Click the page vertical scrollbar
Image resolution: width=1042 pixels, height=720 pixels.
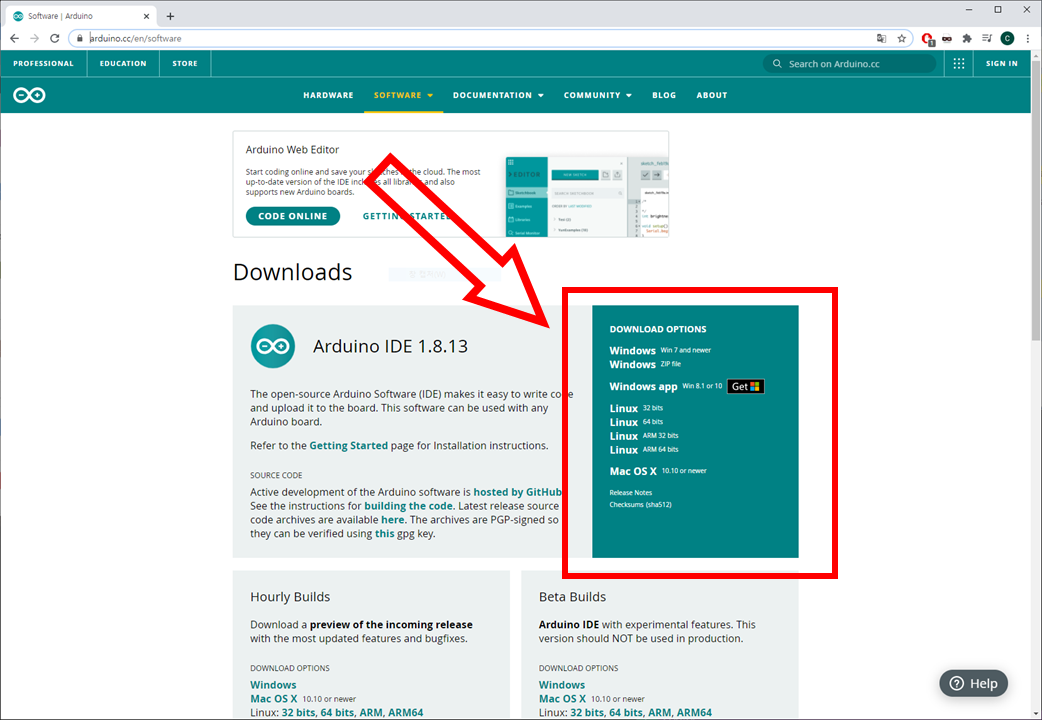pyautogui.click(x=1036, y=203)
